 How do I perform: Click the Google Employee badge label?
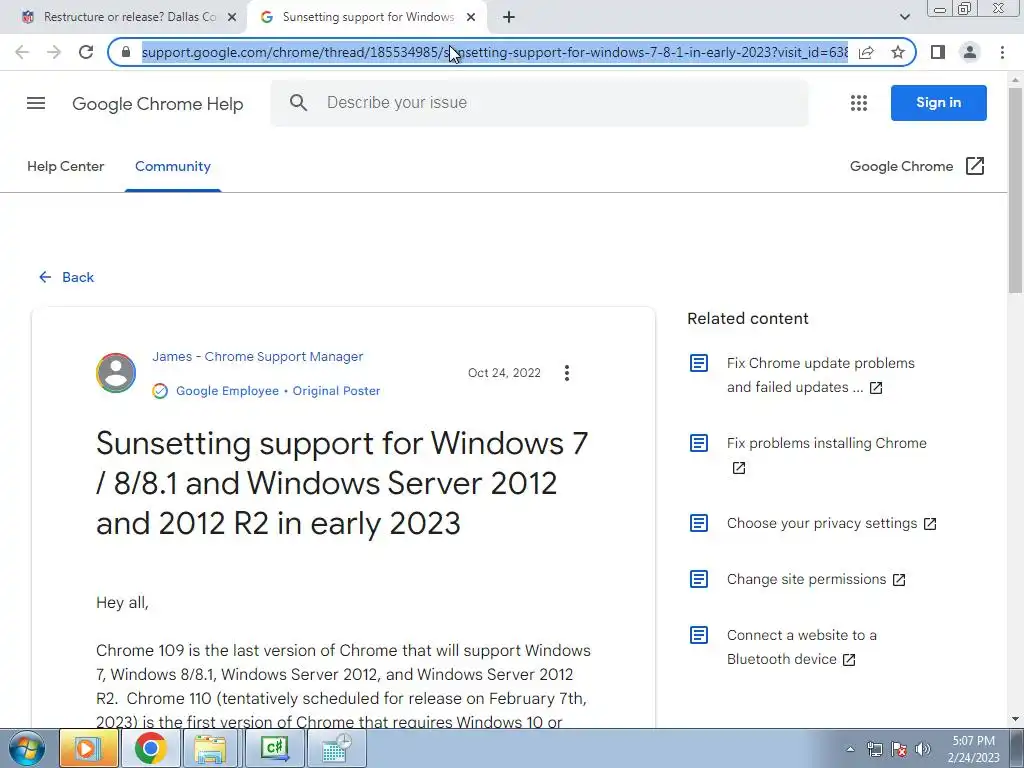click(x=227, y=391)
